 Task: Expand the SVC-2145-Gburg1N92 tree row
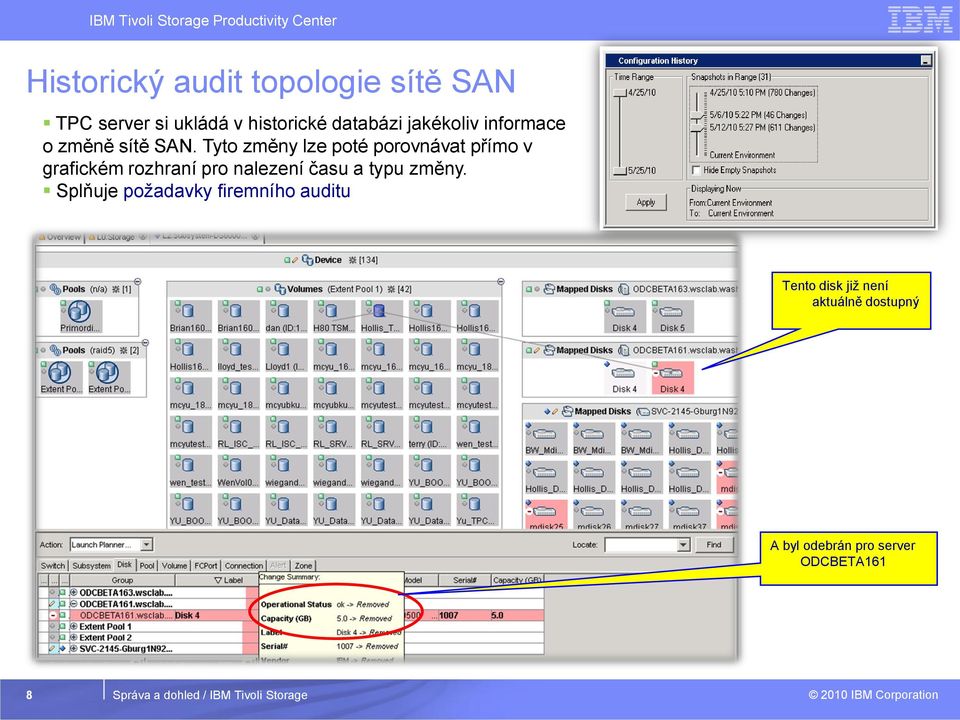[73, 648]
